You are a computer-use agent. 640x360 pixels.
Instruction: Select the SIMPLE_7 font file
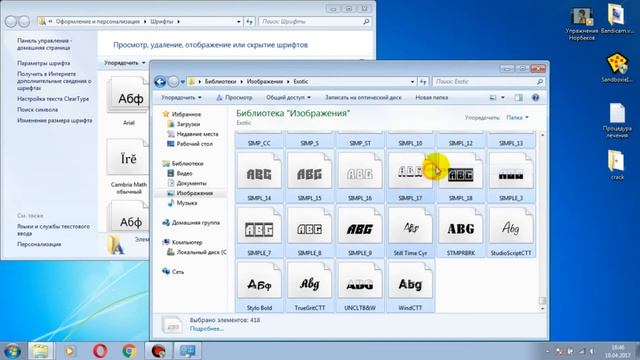tap(259, 231)
